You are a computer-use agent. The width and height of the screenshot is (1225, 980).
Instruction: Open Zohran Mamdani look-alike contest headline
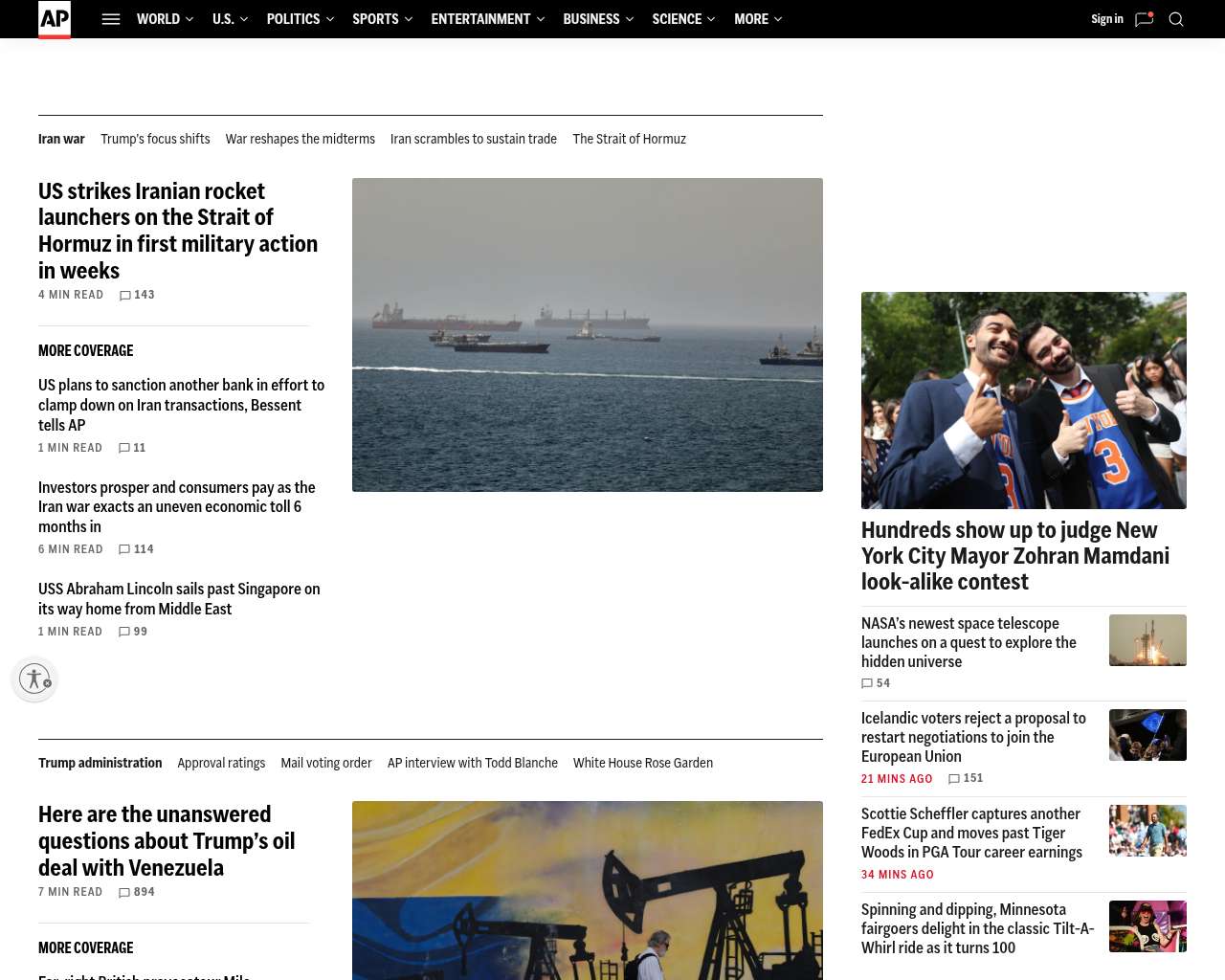1015,556
